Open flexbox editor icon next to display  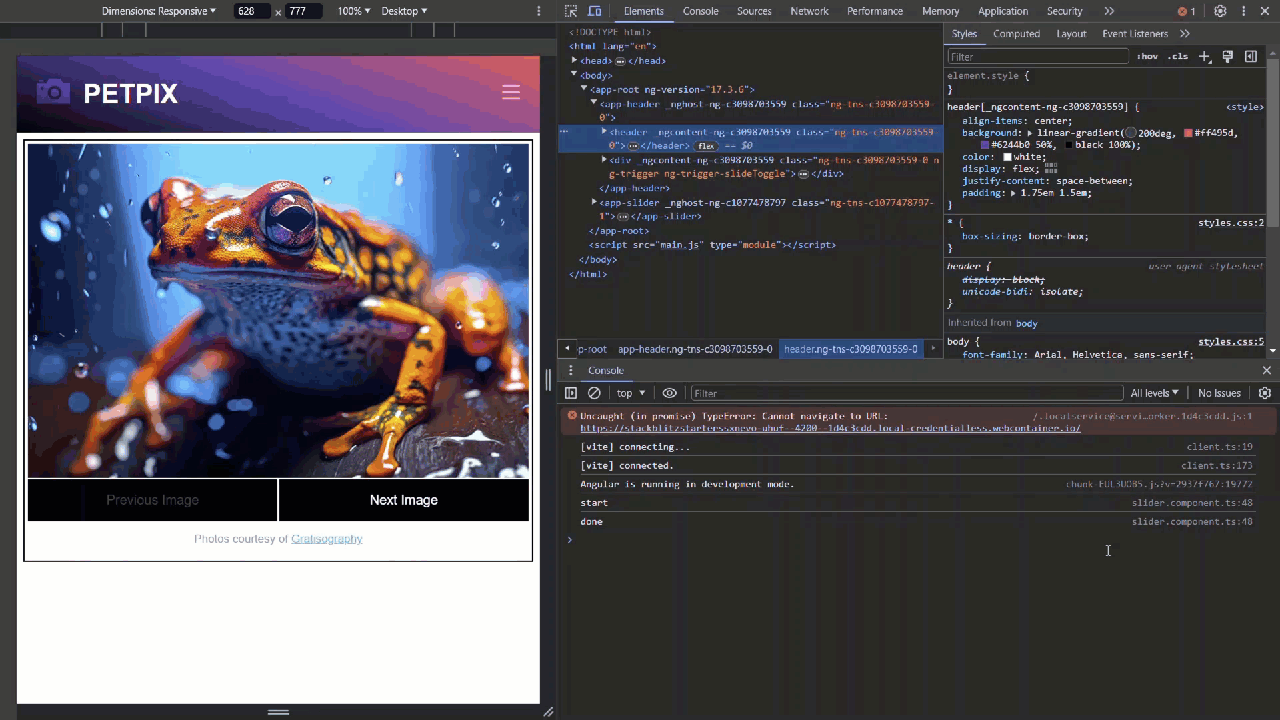point(1051,168)
